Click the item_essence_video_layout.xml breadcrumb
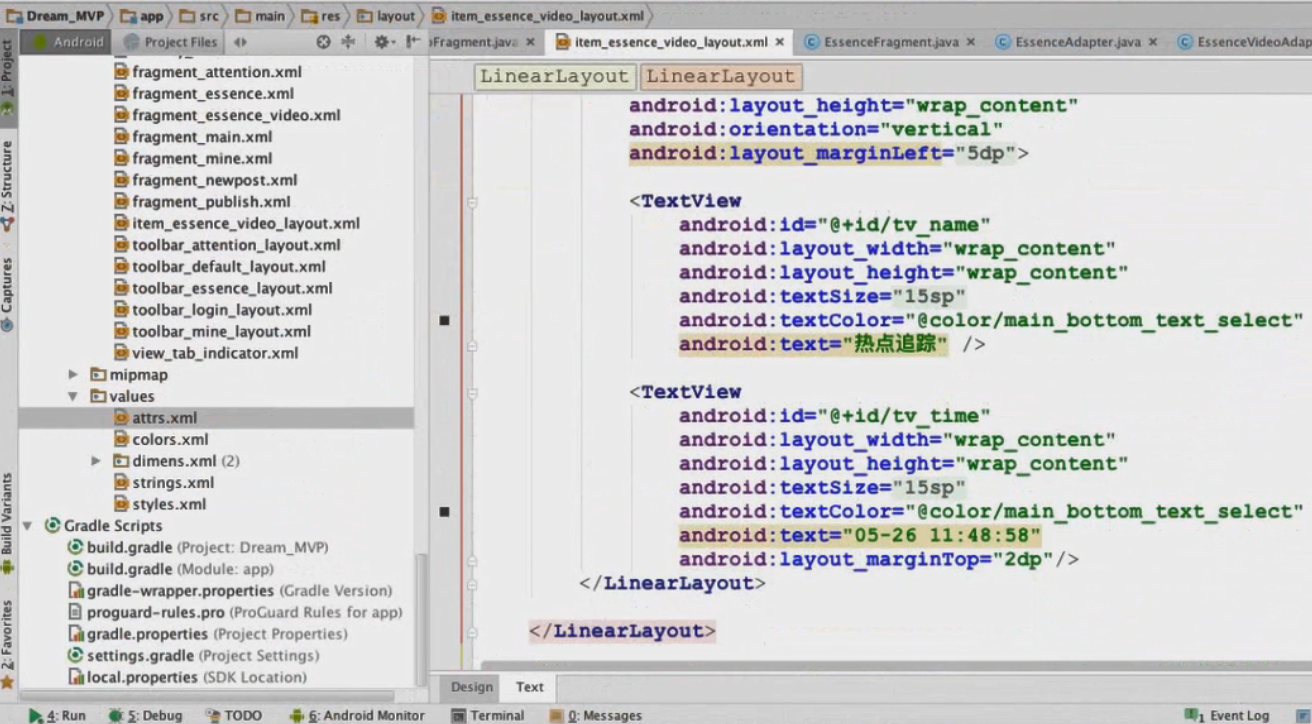1312x724 pixels. click(538, 16)
